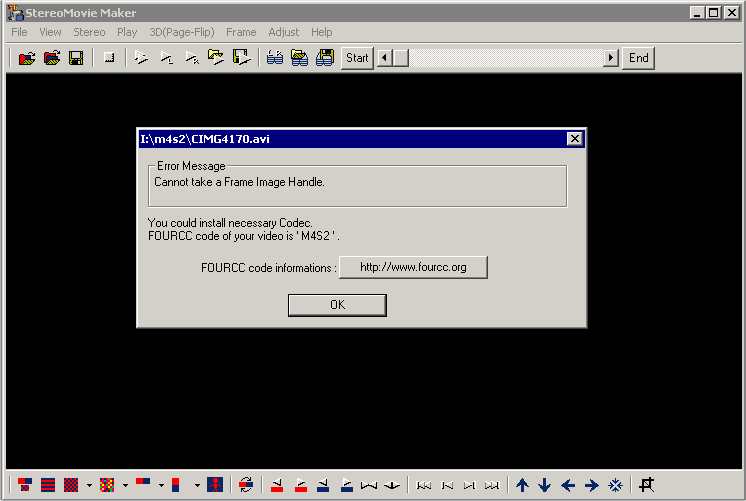This screenshot has width=746, height=501.
Task: Play right stream only (arrow R)
Action: (191, 58)
